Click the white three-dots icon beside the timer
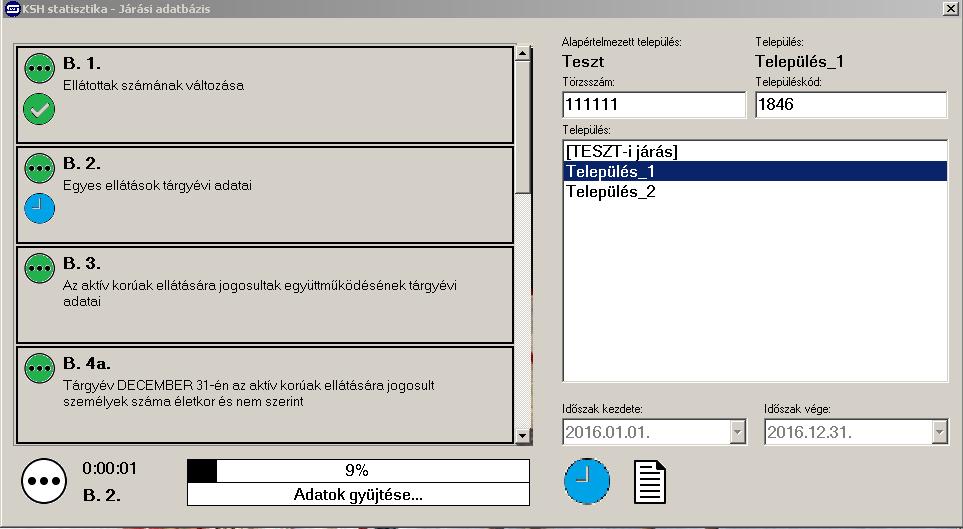 point(44,481)
